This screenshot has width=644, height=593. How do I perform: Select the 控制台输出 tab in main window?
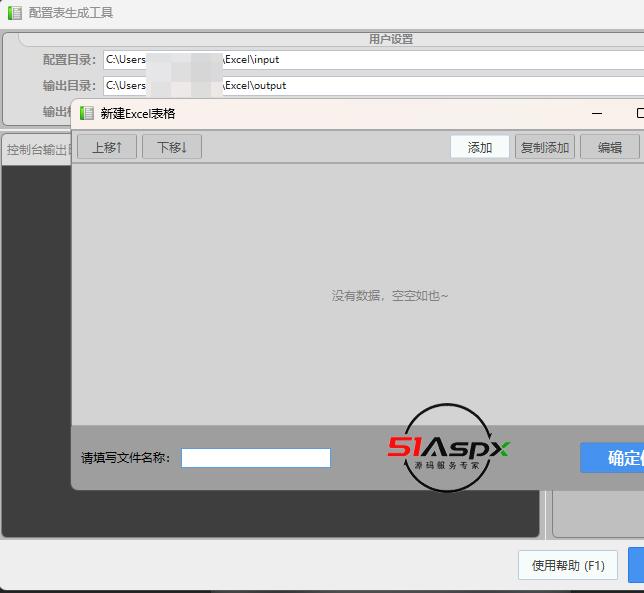(x=38, y=149)
